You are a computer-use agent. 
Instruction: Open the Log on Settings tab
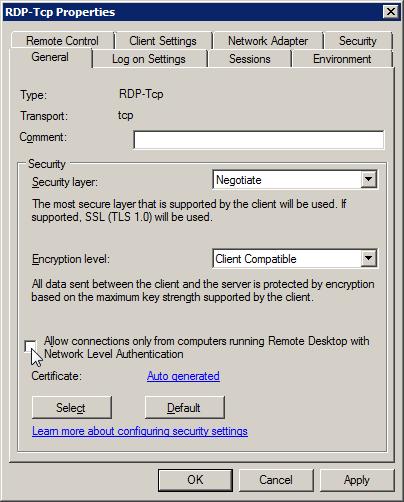[149, 59]
